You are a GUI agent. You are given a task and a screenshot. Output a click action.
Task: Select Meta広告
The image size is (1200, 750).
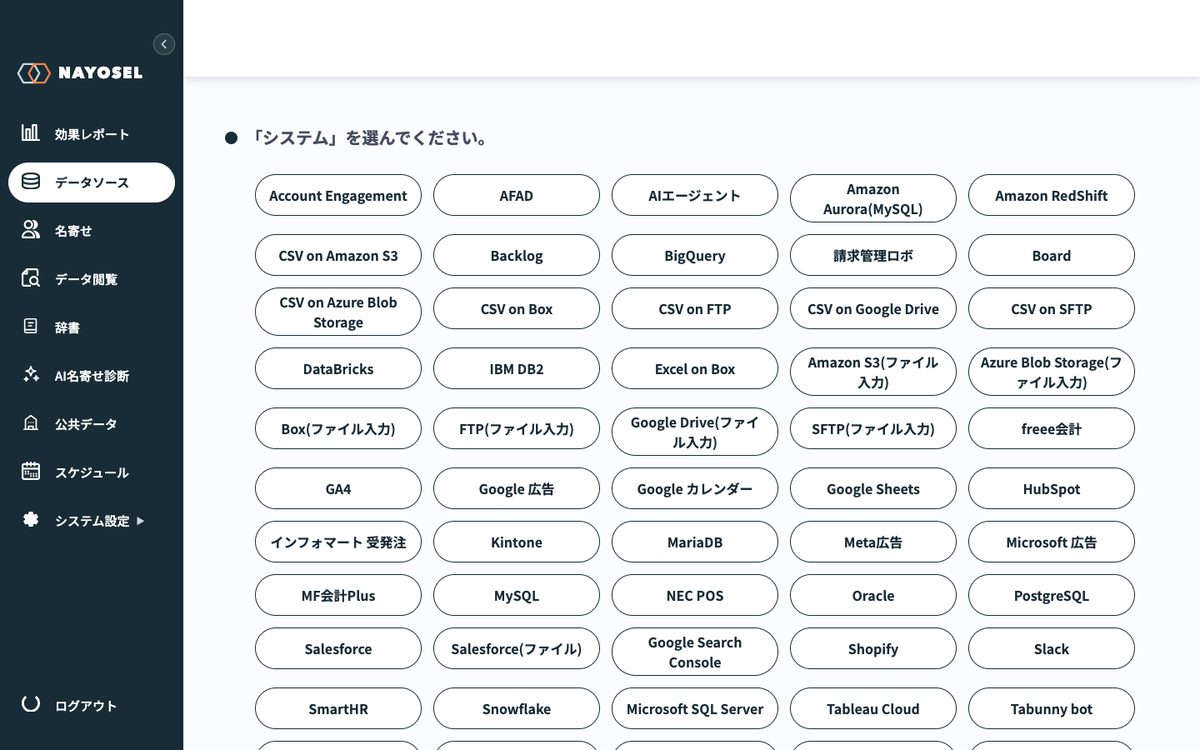click(873, 542)
